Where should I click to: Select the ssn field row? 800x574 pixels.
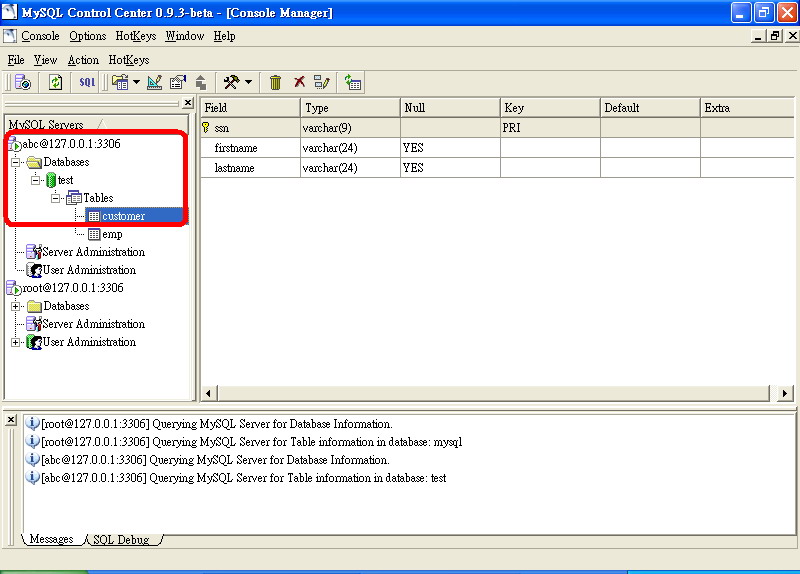click(497, 128)
